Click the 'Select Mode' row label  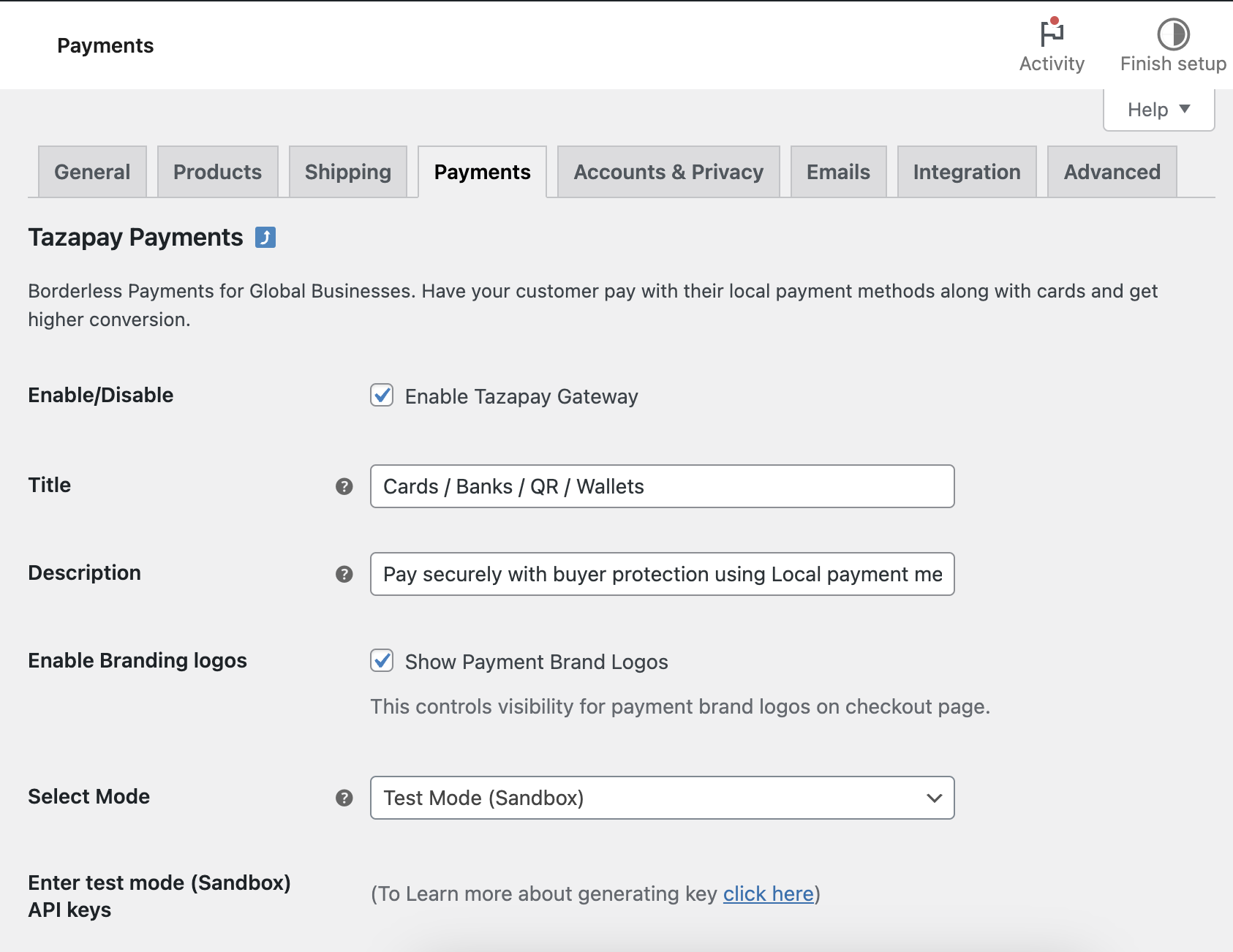tap(88, 796)
